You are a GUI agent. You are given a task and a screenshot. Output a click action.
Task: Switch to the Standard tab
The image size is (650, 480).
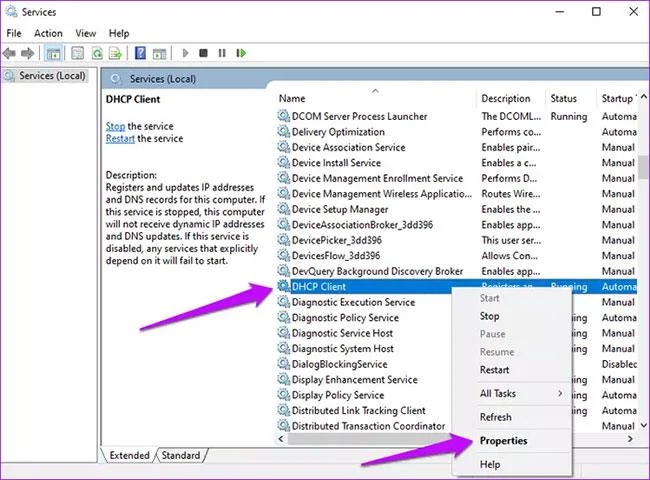tap(181, 455)
